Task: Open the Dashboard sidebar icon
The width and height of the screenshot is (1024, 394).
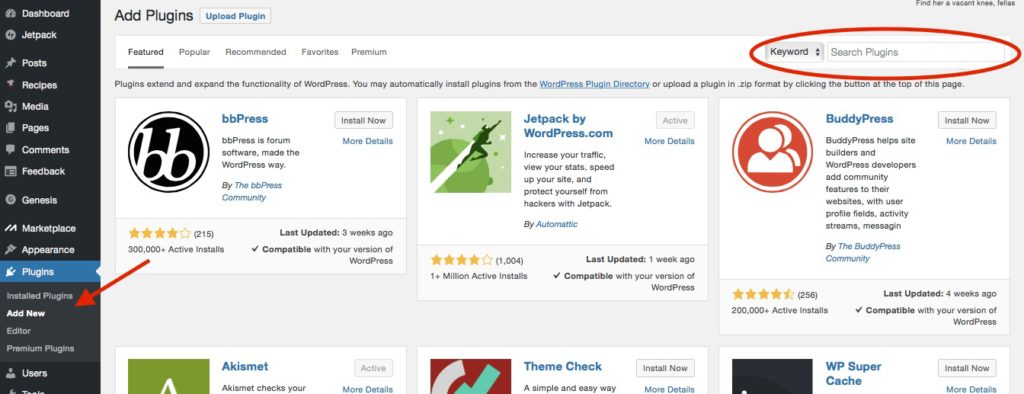Action: pyautogui.click(x=10, y=13)
